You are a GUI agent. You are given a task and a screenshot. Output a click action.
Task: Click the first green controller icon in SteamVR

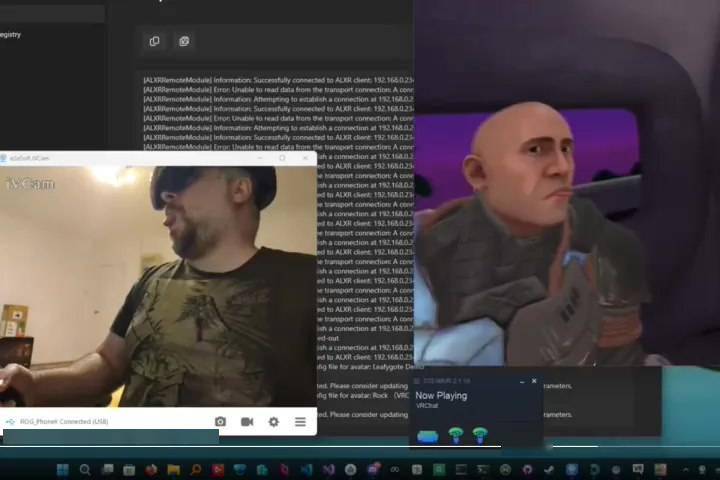tap(456, 435)
